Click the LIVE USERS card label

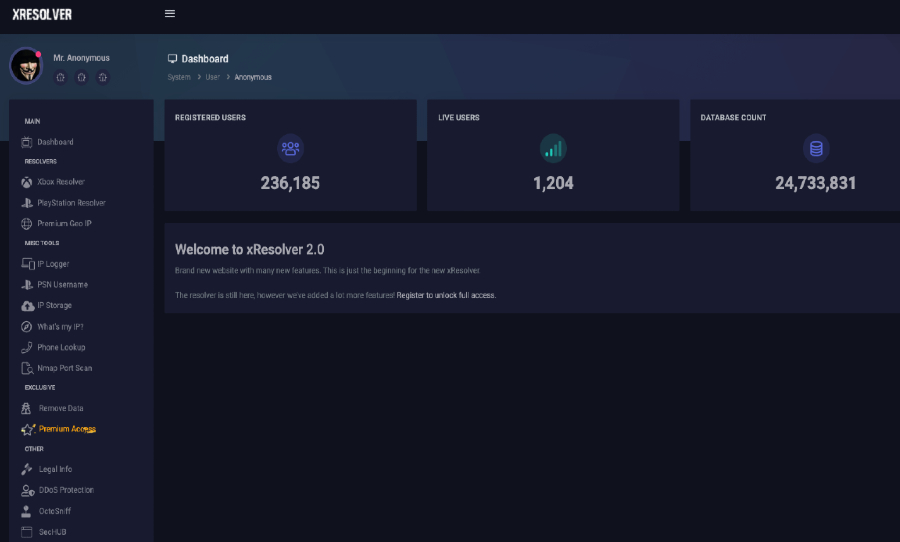click(459, 117)
